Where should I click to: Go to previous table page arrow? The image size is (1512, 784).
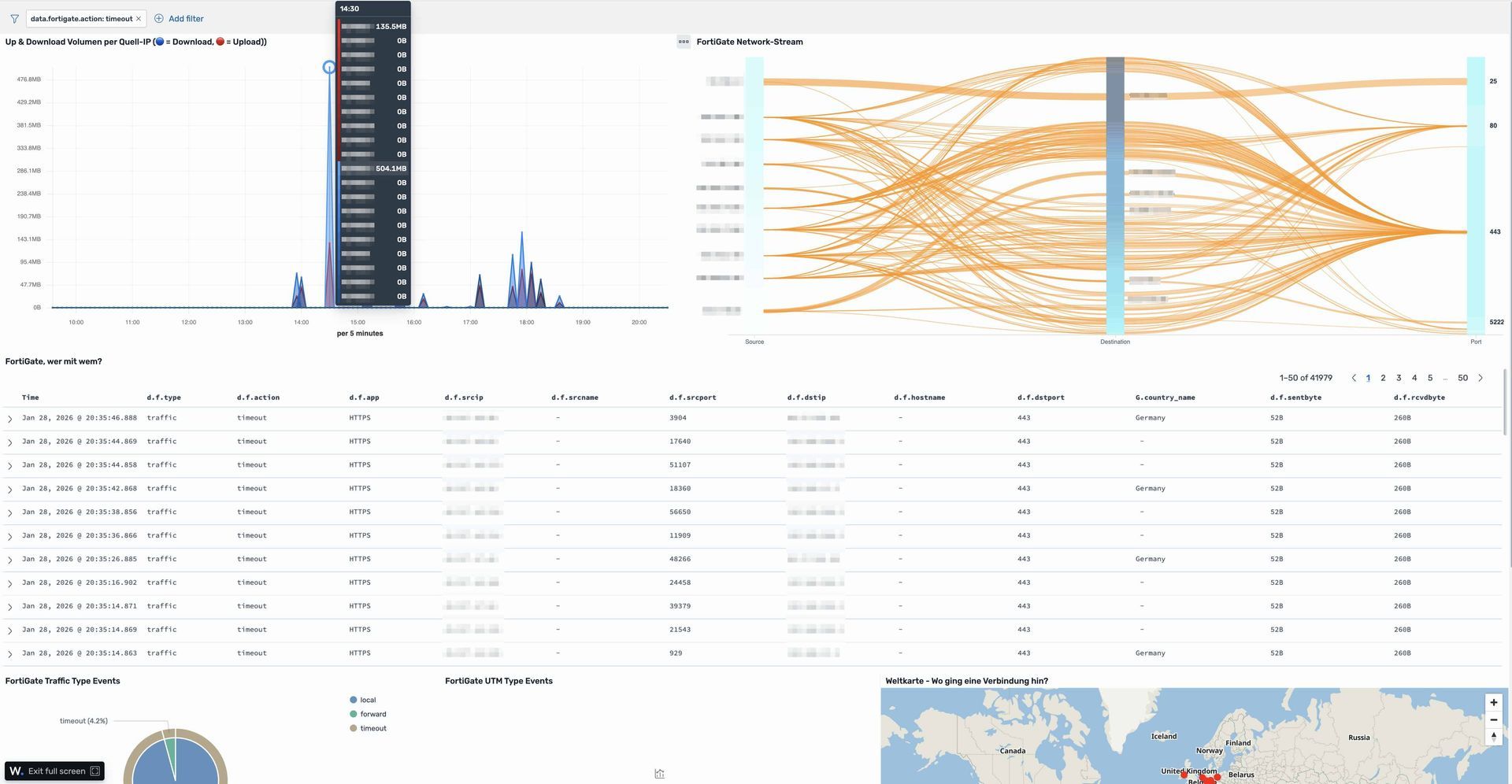point(1354,378)
